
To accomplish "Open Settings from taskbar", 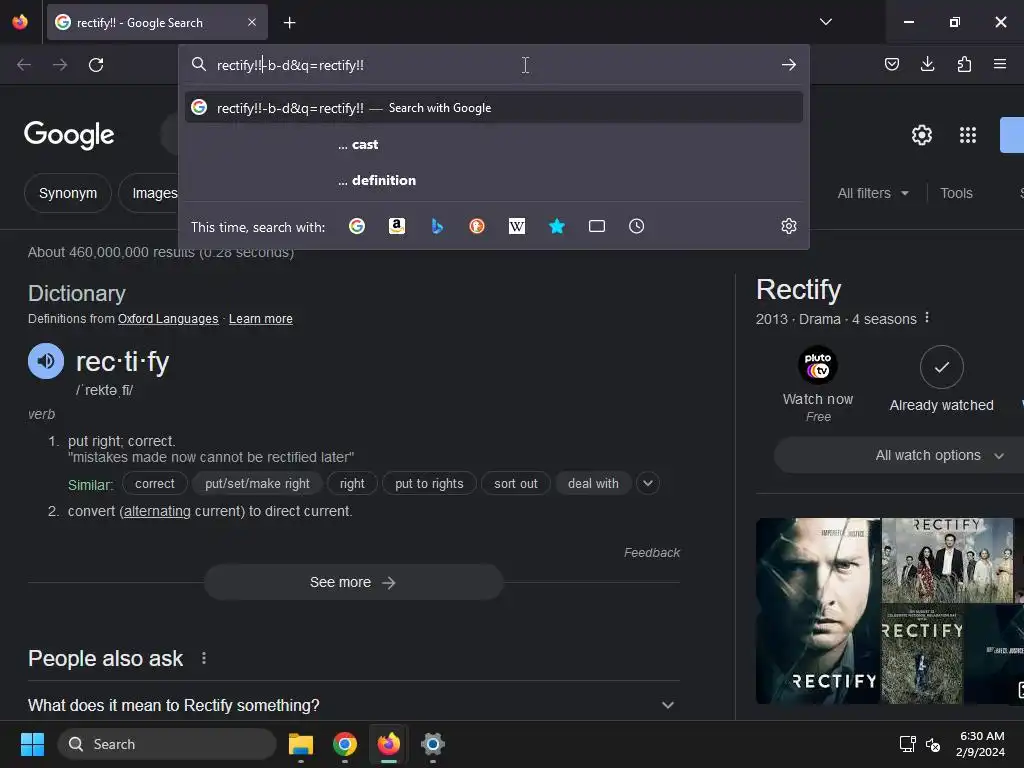I will click(x=432, y=744).
